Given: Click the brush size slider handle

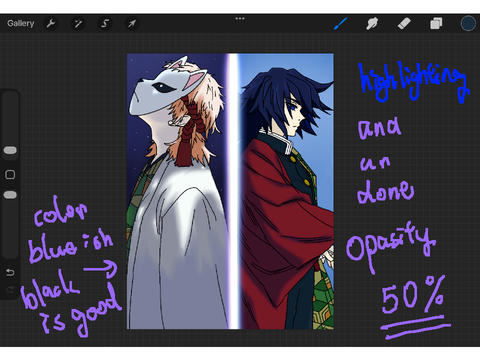Looking at the screenshot, I should pyautogui.click(x=10, y=150).
